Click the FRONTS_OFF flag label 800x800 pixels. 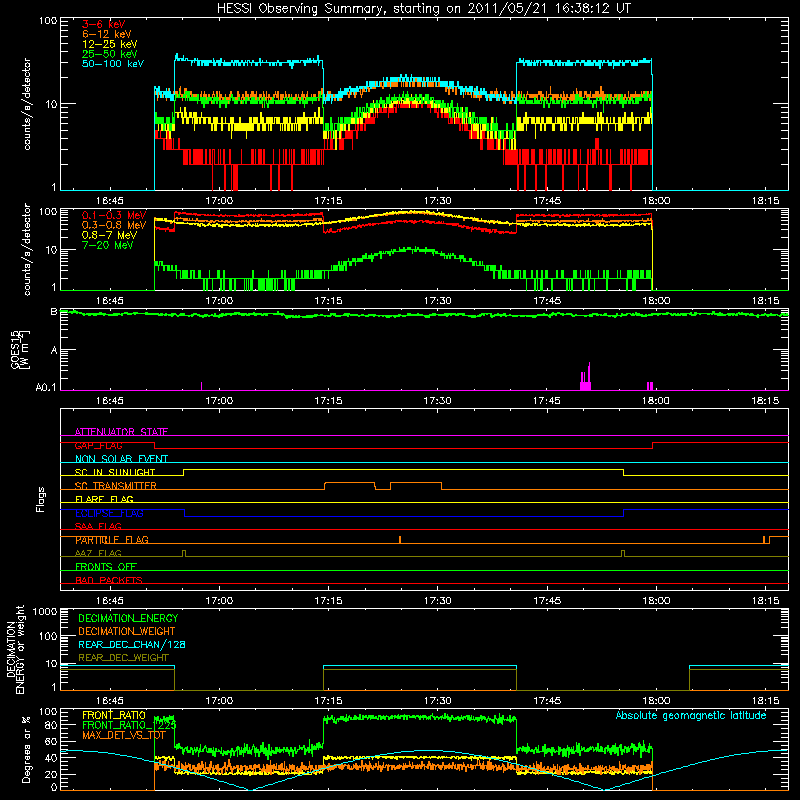pyautogui.click(x=106, y=567)
